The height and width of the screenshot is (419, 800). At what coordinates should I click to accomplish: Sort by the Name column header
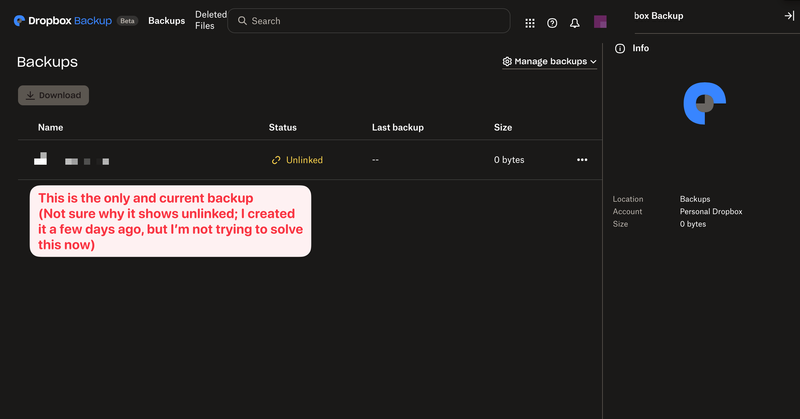click(x=51, y=128)
